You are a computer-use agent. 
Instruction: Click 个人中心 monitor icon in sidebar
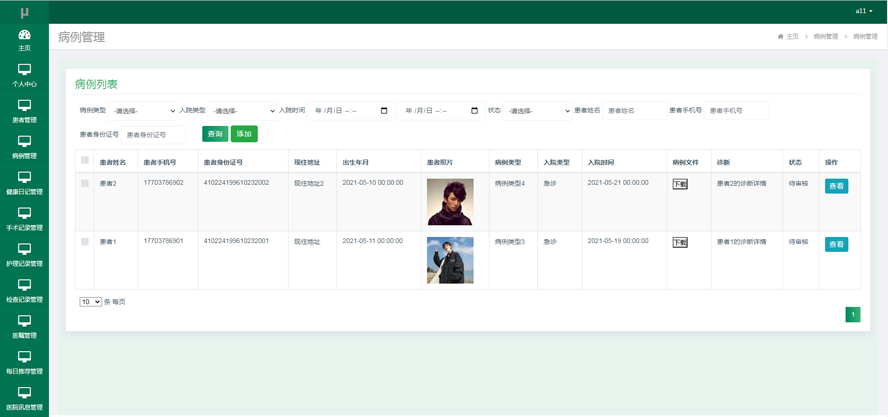(24, 70)
